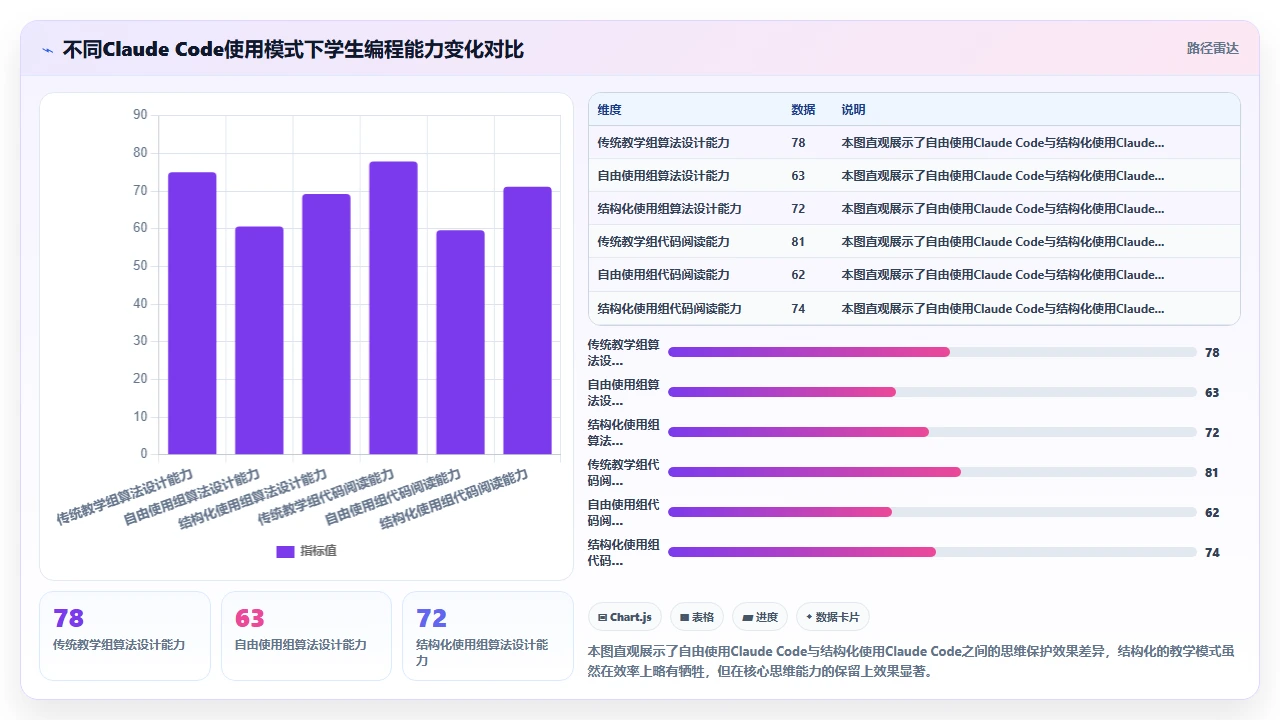Viewport: 1280px width, 720px height.
Task: Click the progress bar valued 63
Action: pyautogui.click(x=932, y=392)
